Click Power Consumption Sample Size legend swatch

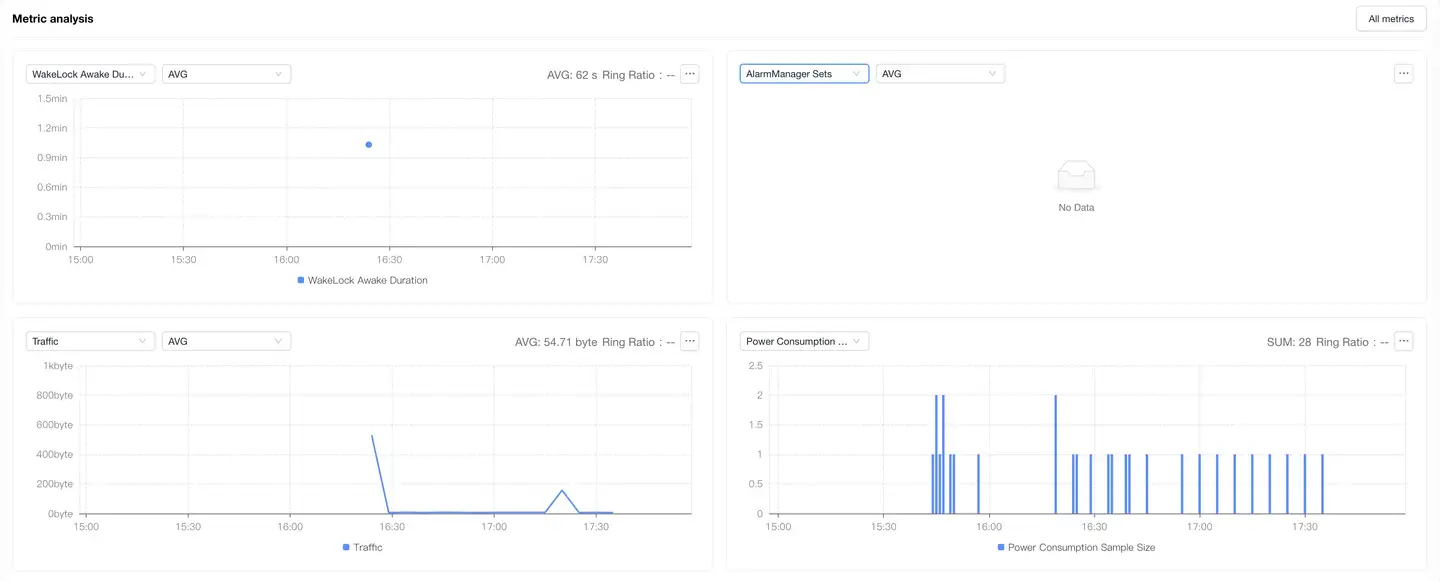(x=1001, y=548)
